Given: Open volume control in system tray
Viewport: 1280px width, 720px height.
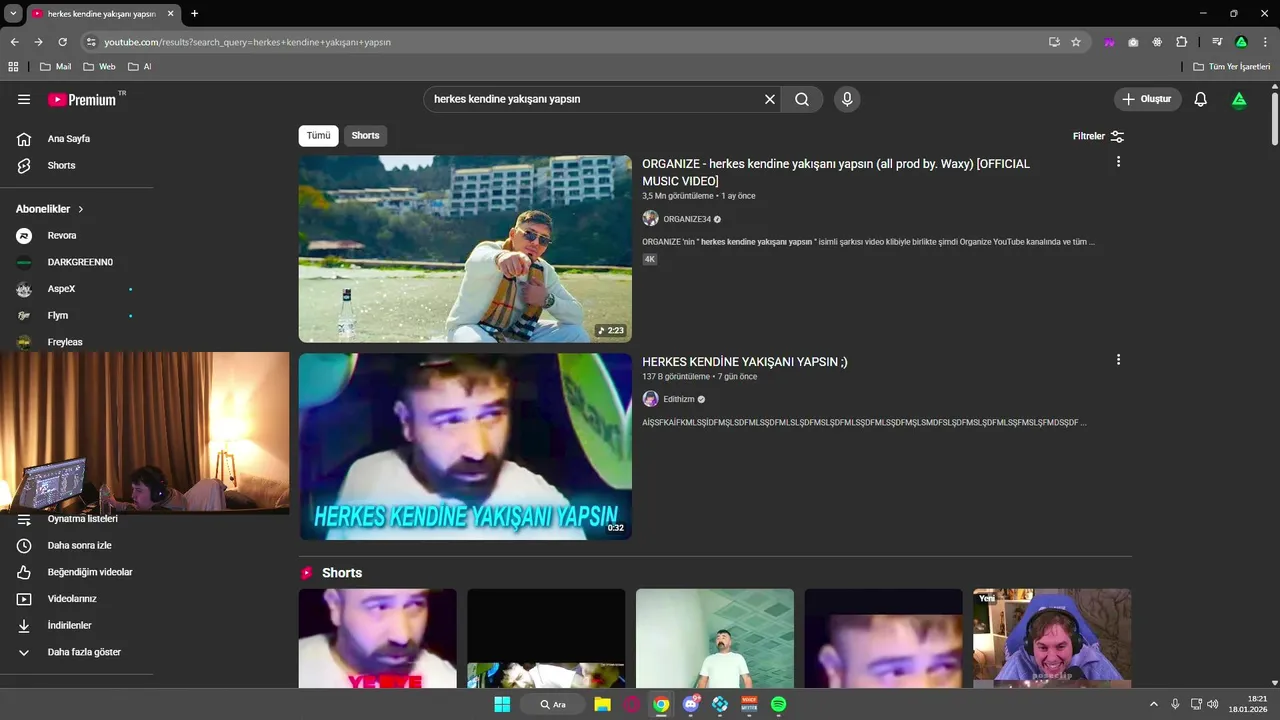Looking at the screenshot, I should tap(1213, 704).
